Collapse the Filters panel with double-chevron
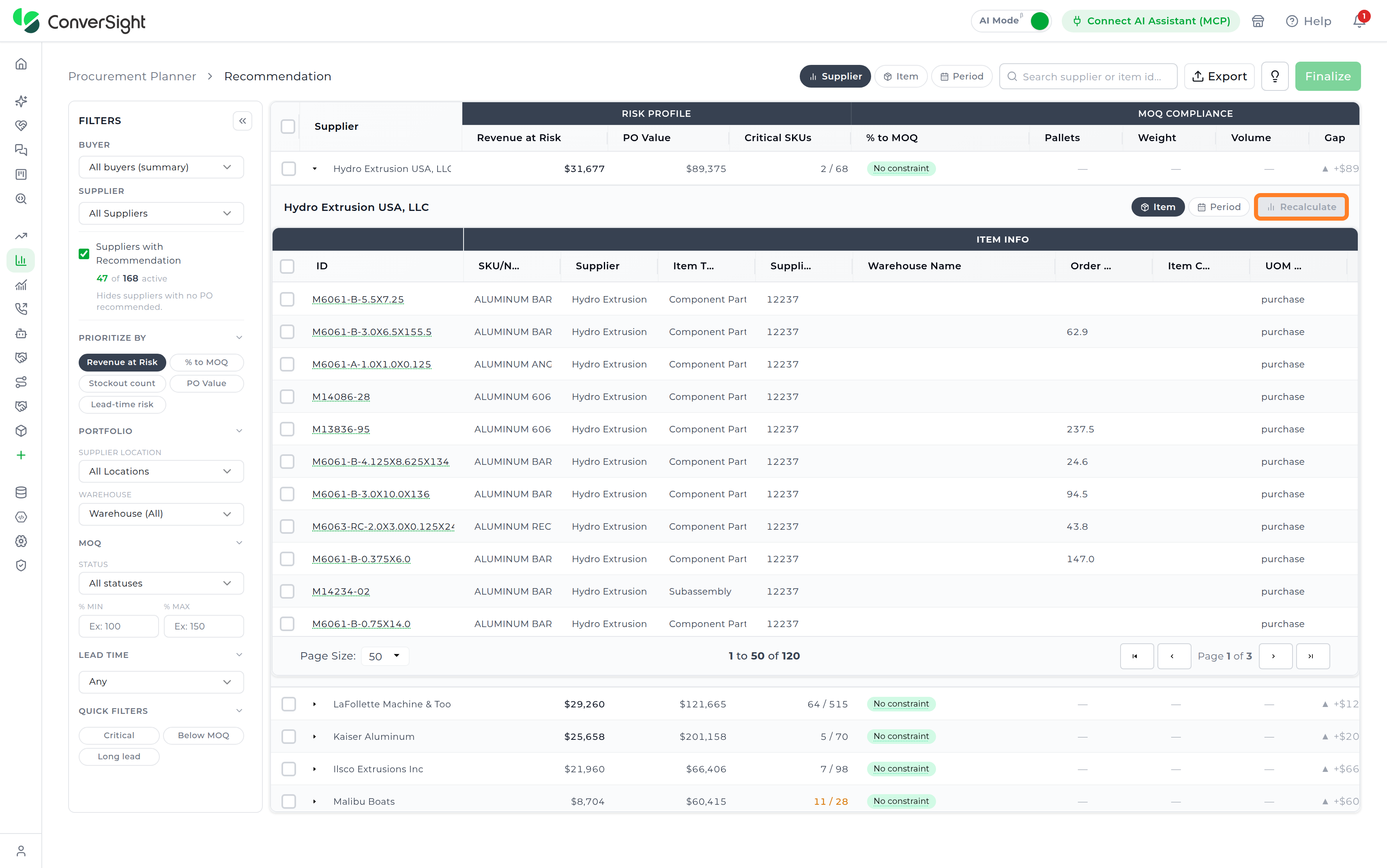The width and height of the screenshot is (1387, 868). tap(243, 120)
